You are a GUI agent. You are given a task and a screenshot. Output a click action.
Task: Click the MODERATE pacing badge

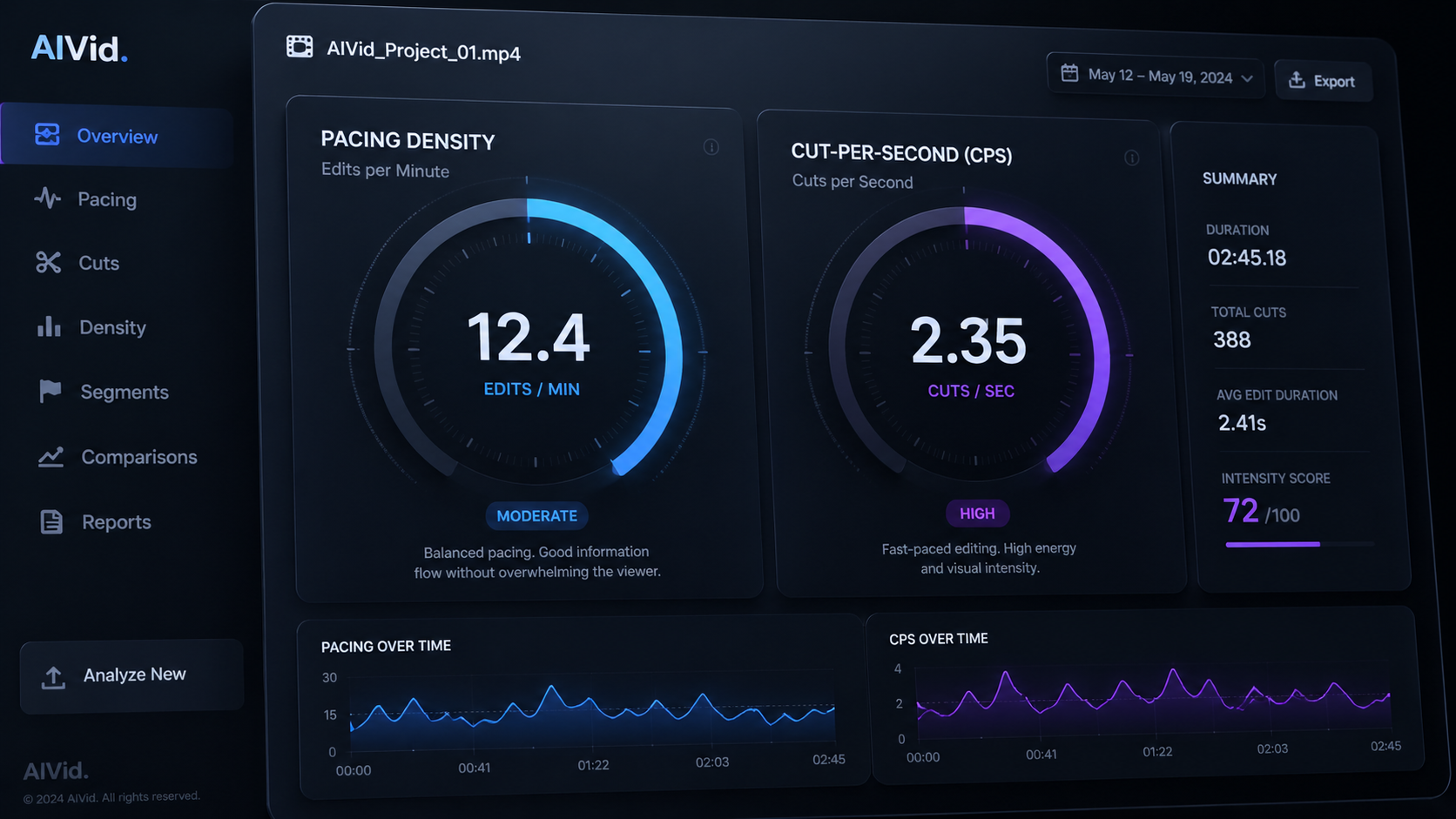pos(536,516)
